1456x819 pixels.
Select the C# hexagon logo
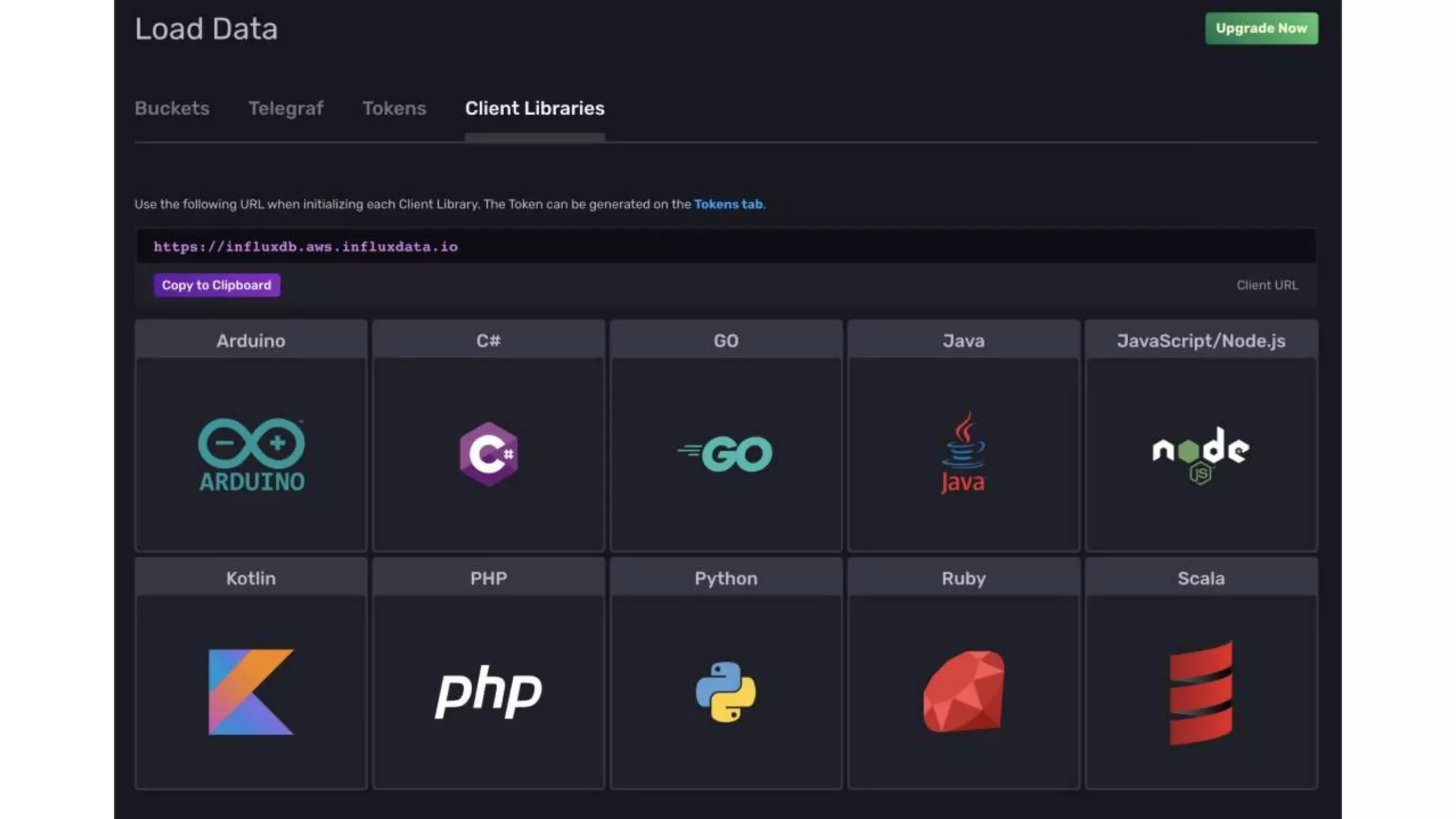[x=488, y=454]
